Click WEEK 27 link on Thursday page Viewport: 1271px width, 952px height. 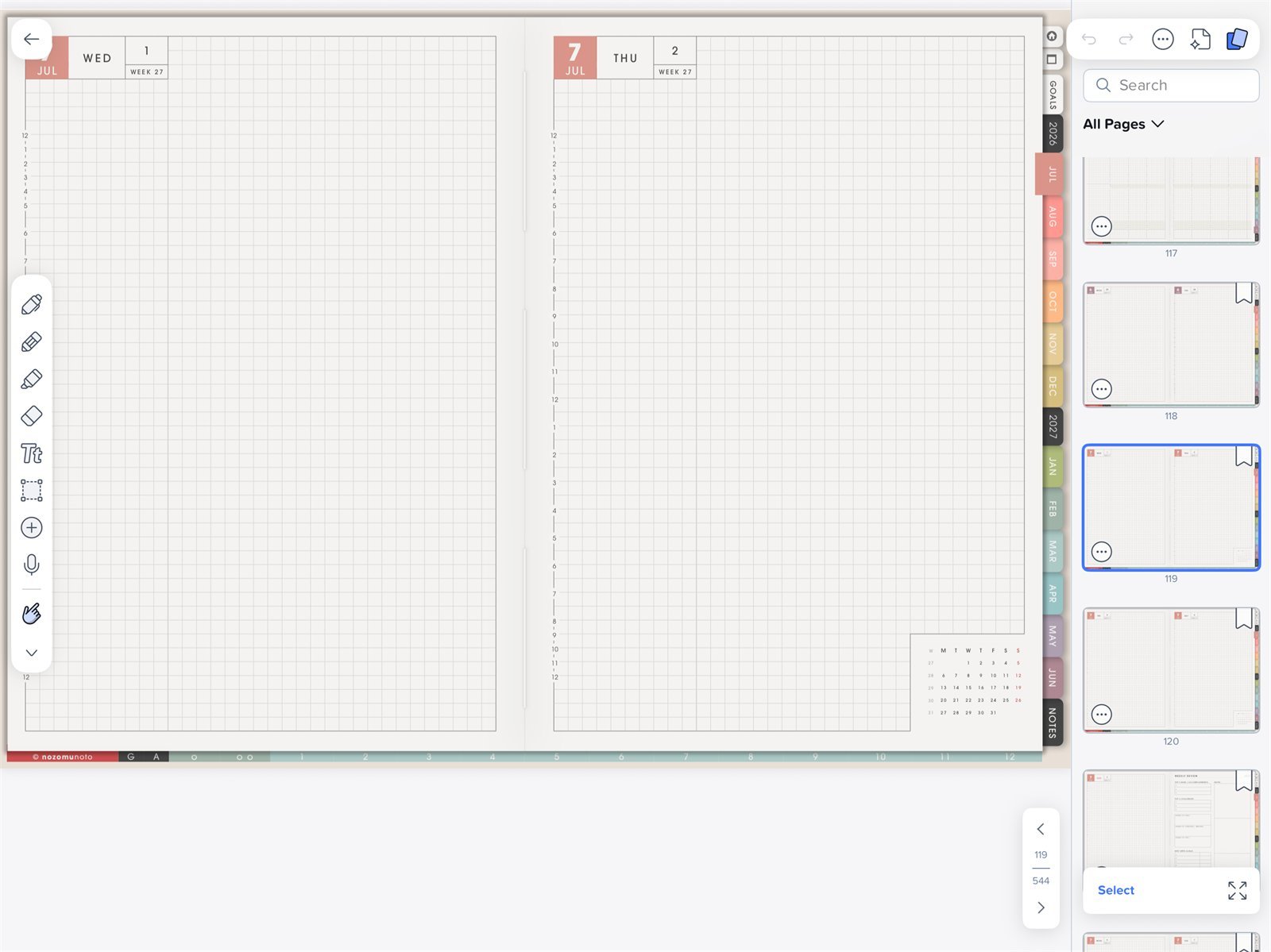point(675,71)
